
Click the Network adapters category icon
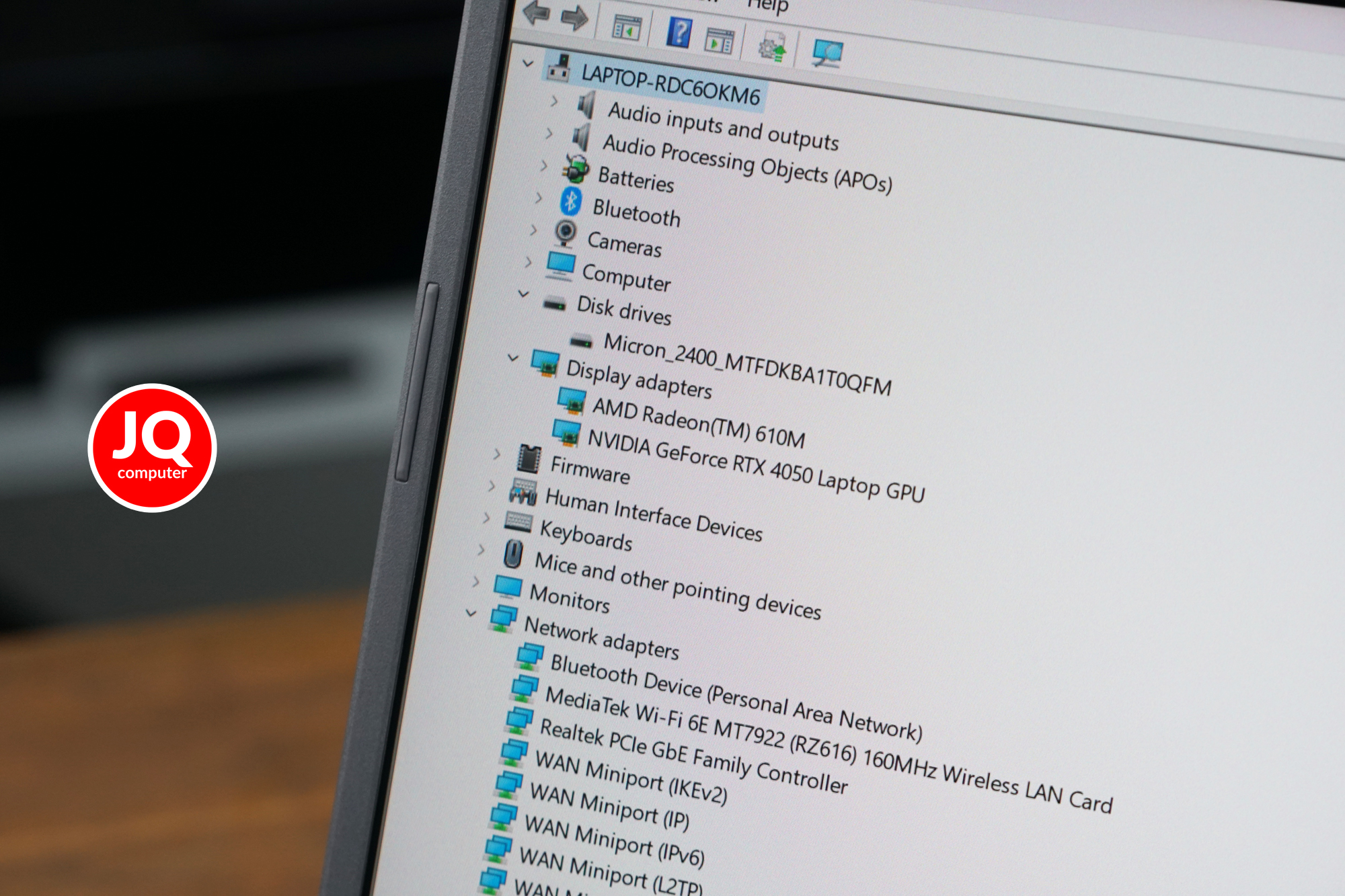click(x=503, y=619)
